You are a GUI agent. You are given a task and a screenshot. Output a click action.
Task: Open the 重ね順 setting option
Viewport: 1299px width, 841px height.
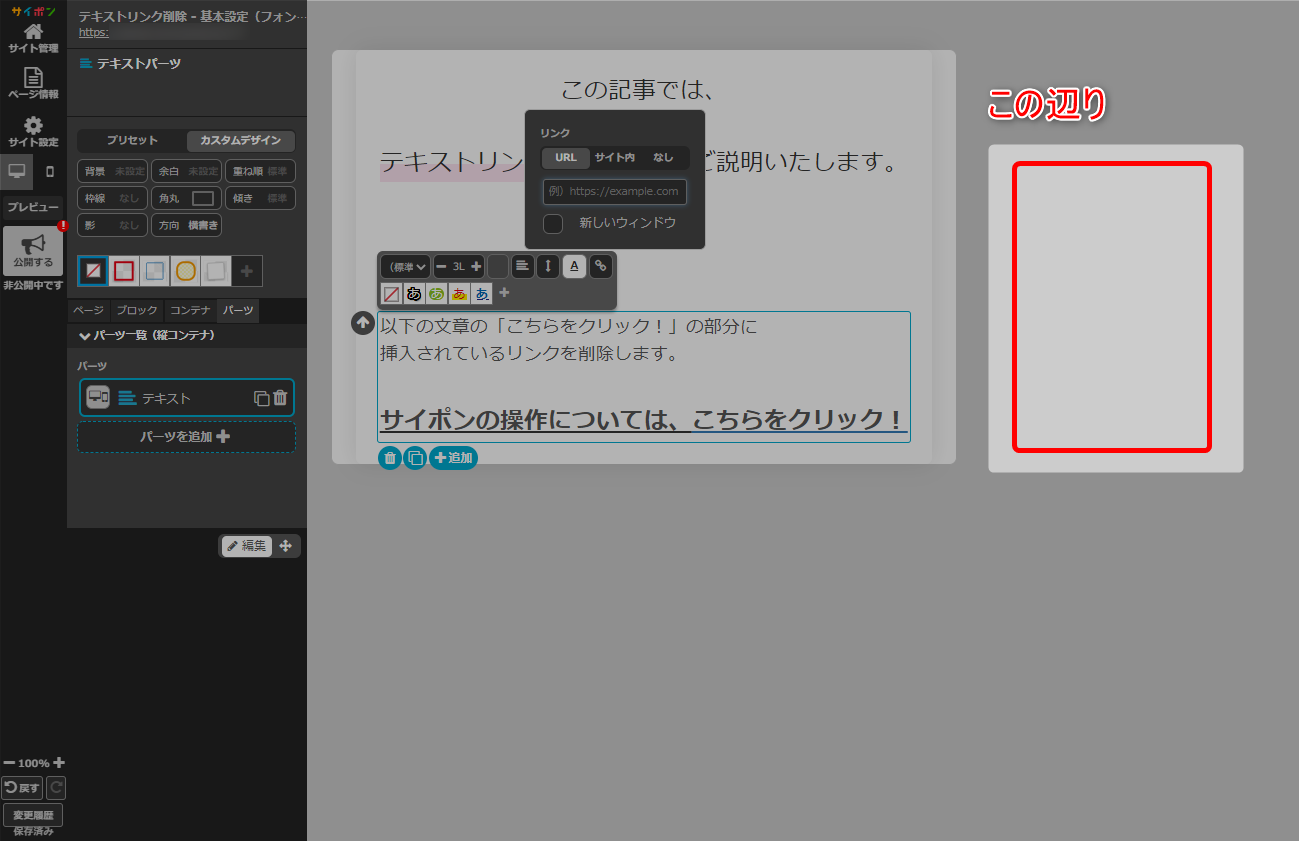pos(260,171)
